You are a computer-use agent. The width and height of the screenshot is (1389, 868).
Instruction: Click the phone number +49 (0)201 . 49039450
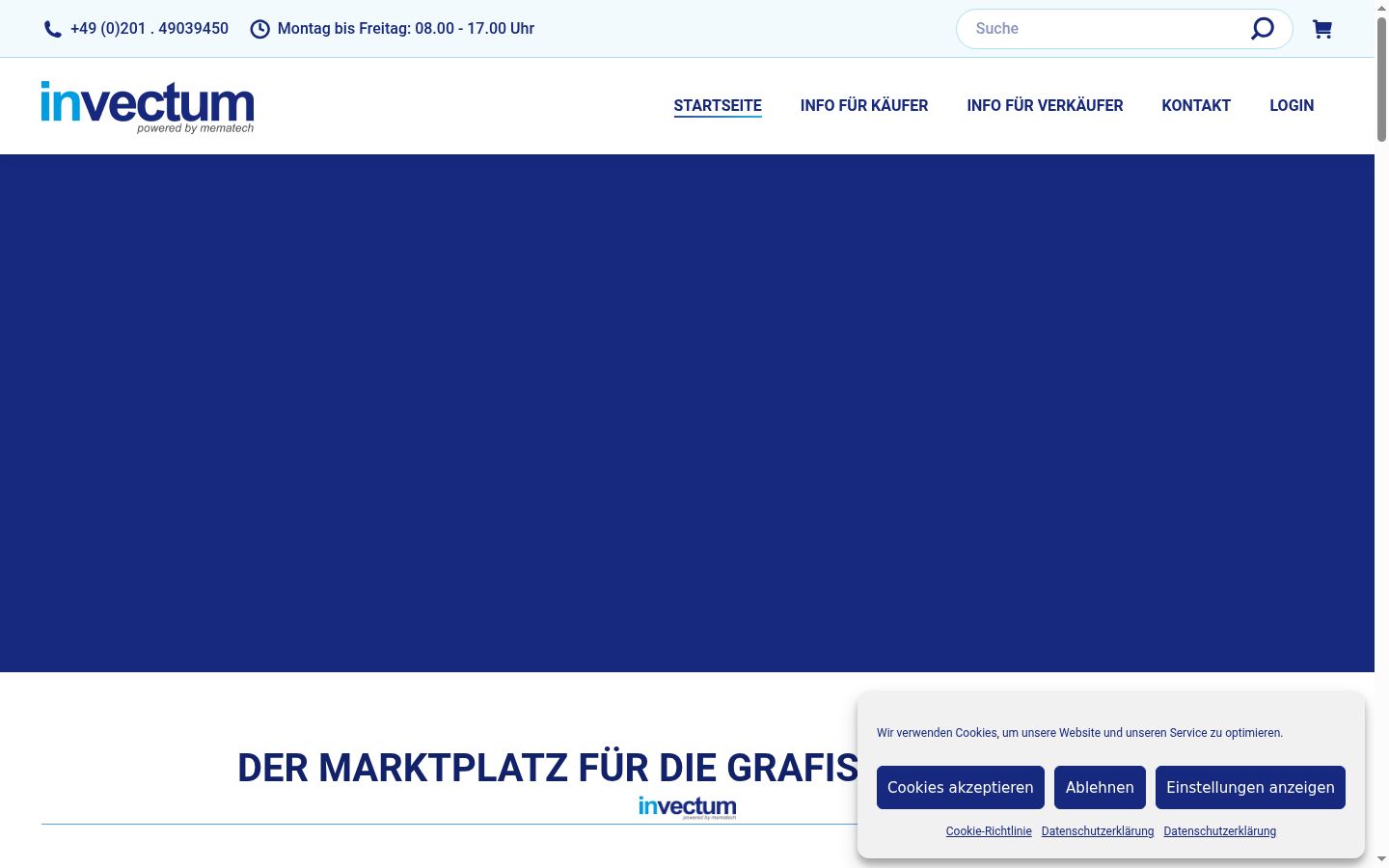click(150, 29)
